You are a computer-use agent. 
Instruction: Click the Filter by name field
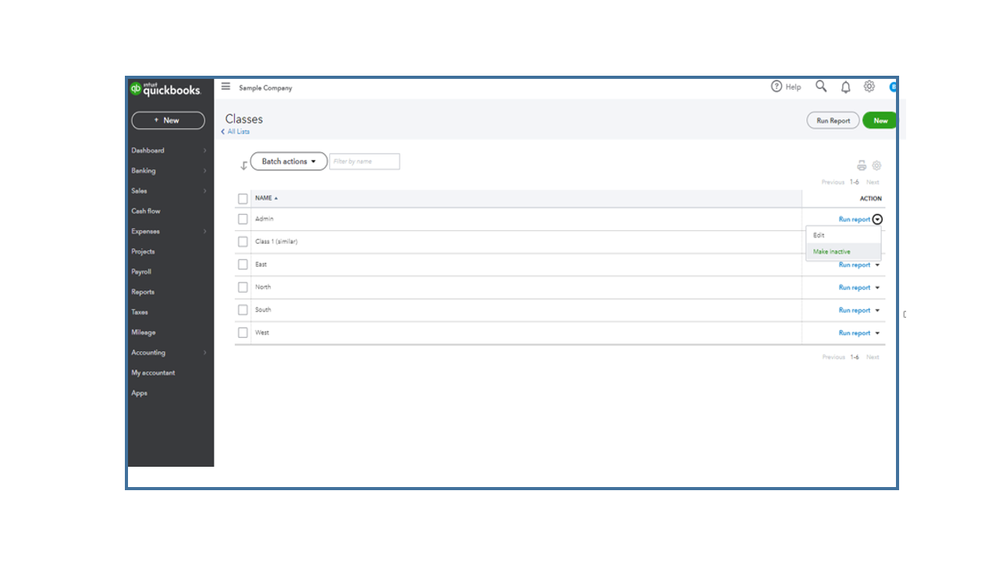[365, 161]
